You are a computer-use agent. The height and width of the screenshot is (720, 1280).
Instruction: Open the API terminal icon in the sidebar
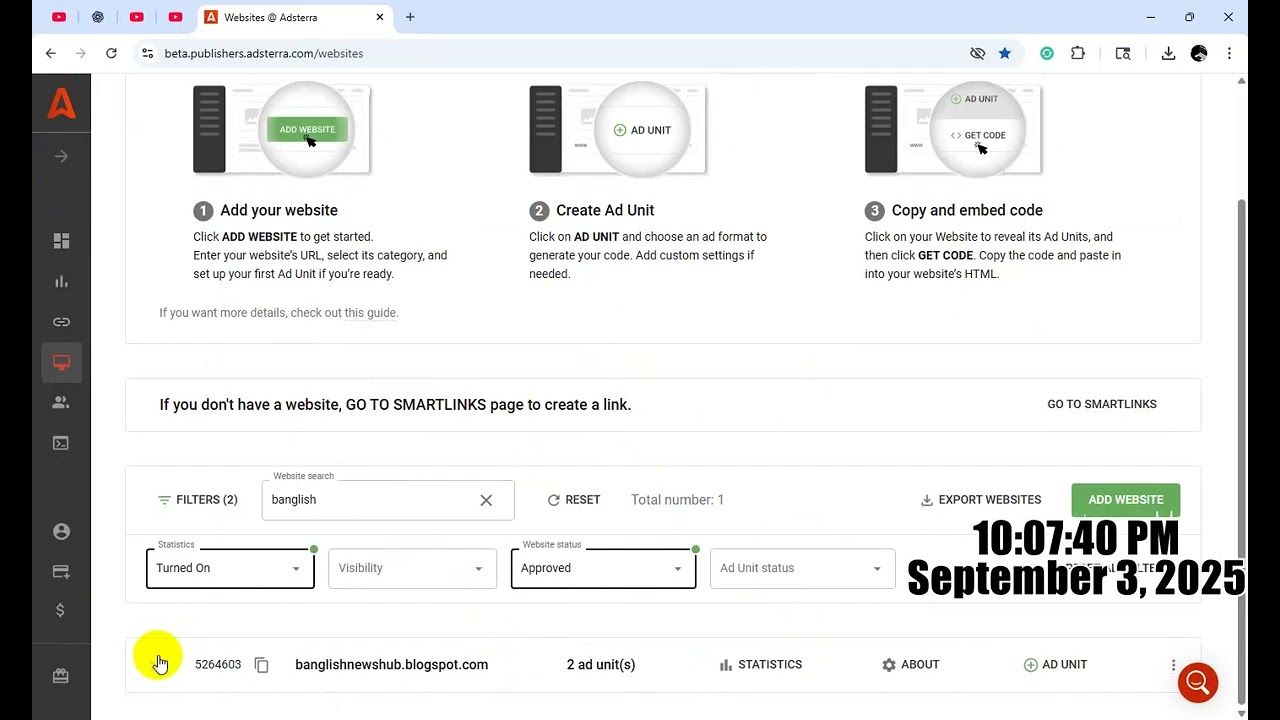pyautogui.click(x=61, y=443)
